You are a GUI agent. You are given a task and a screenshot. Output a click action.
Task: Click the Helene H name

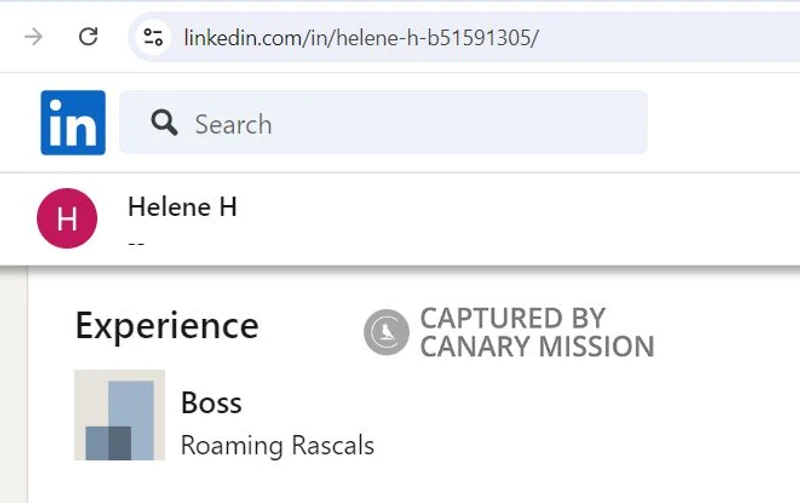[182, 207]
